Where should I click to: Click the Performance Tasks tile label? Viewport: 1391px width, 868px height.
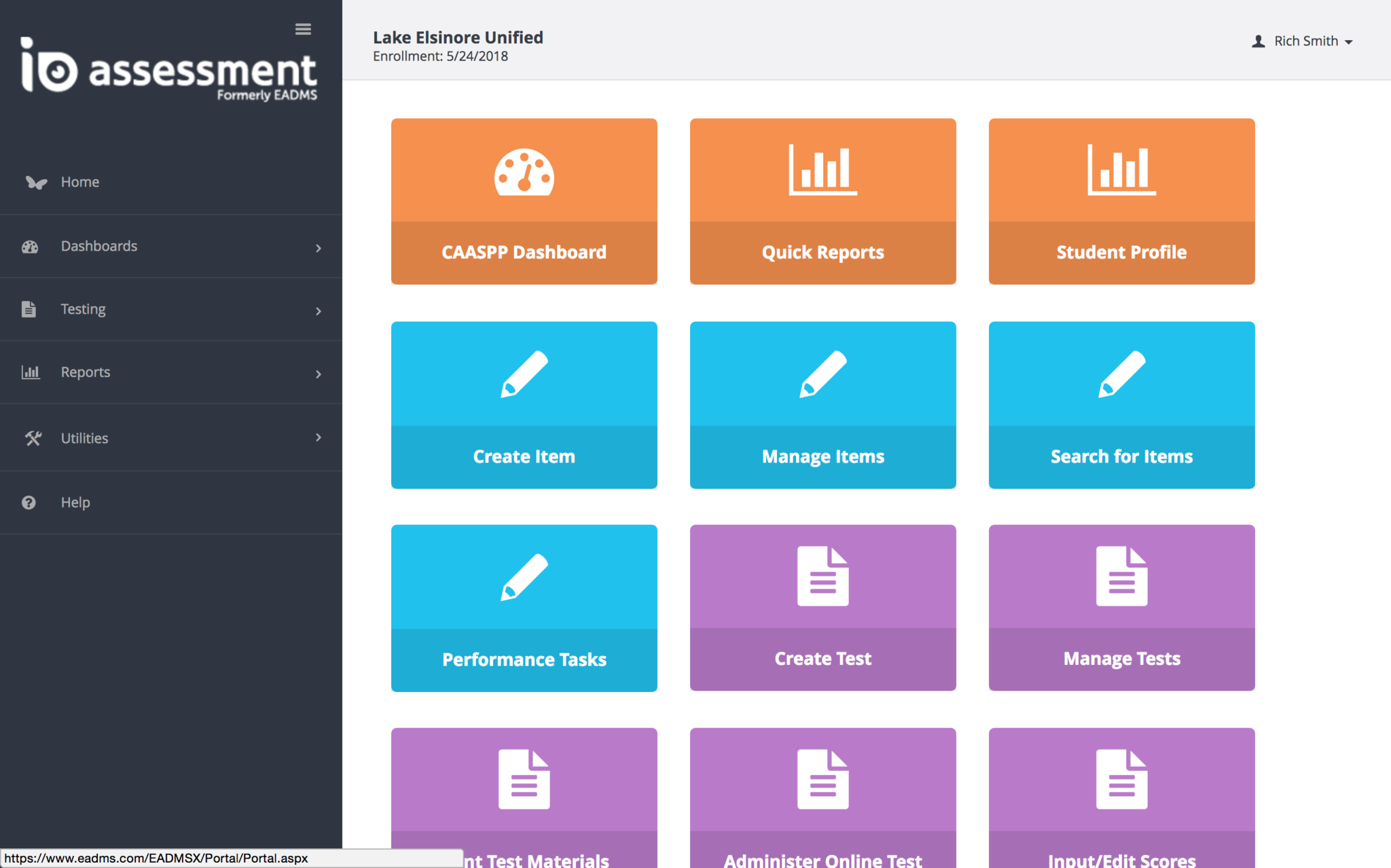tap(524, 659)
